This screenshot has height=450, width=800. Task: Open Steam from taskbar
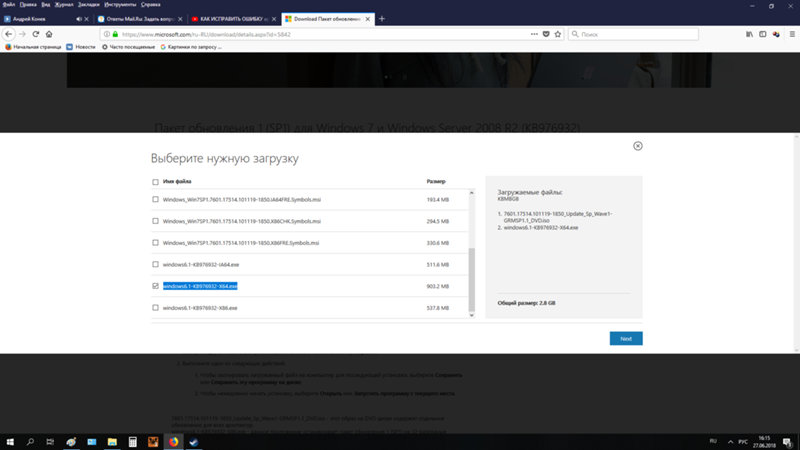coord(194,442)
